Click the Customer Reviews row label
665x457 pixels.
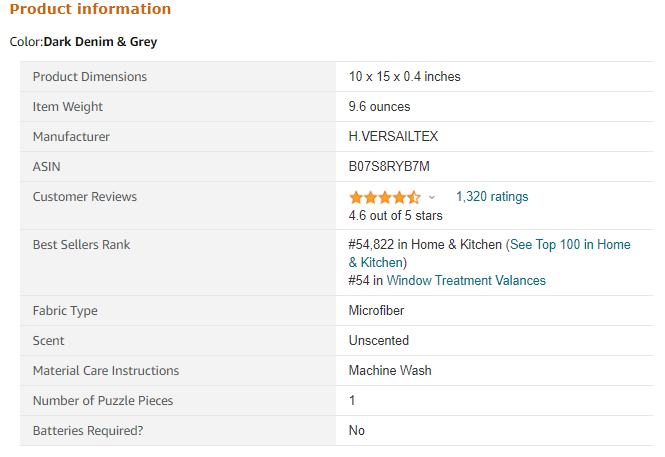[x=85, y=197]
